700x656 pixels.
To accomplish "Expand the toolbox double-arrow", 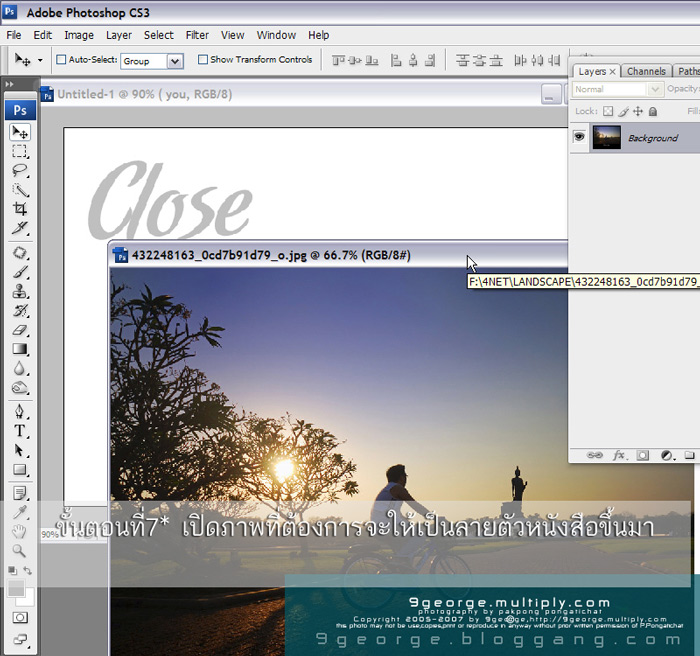I will 9,84.
